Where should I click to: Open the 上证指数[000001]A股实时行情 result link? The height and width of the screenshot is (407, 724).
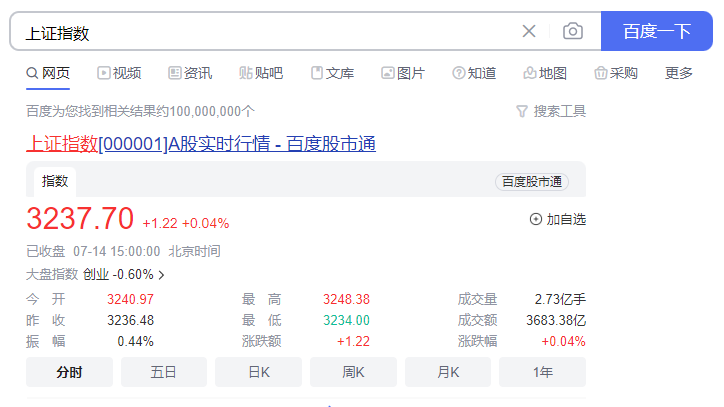[x=201, y=144]
